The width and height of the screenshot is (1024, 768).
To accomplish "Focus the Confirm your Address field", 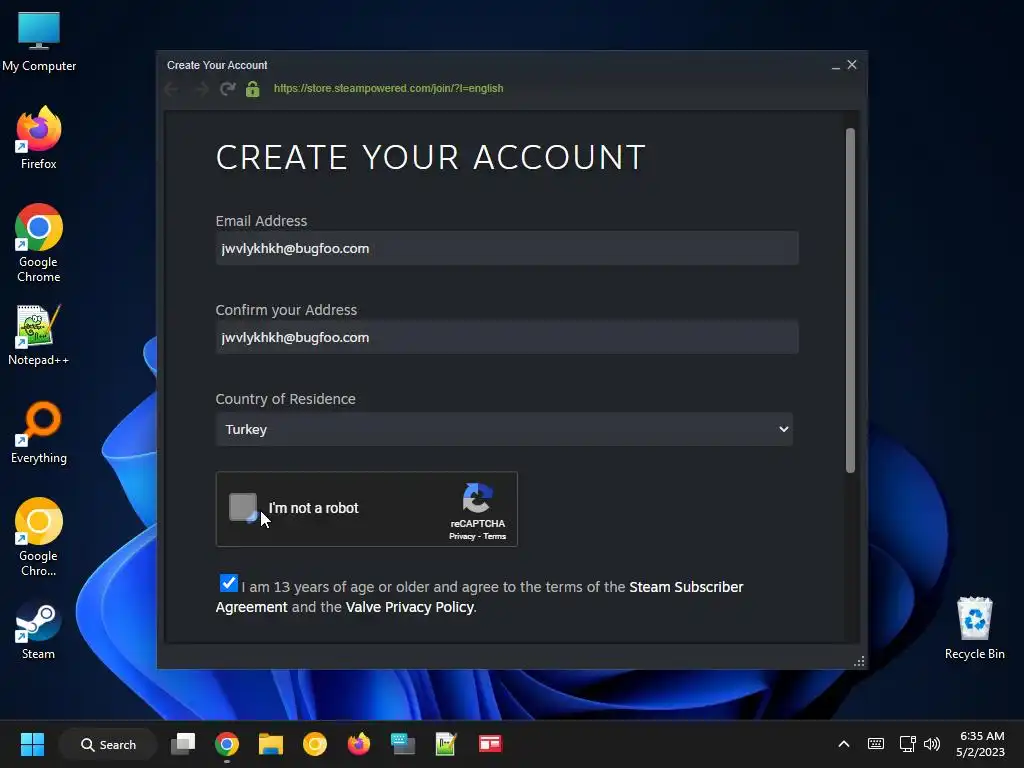I will pos(507,338).
